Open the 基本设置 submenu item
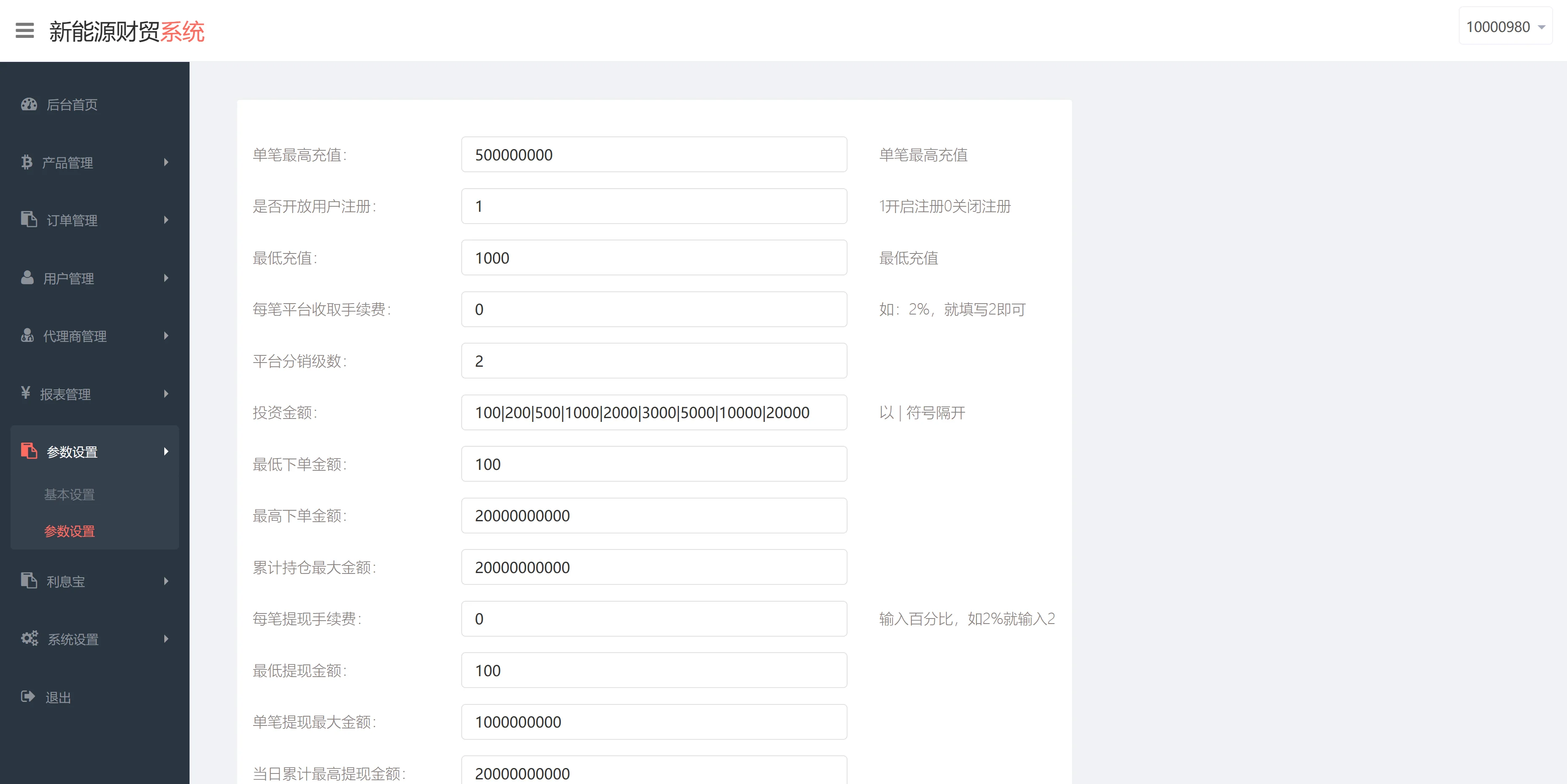Image resolution: width=1567 pixels, height=784 pixels. click(70, 494)
